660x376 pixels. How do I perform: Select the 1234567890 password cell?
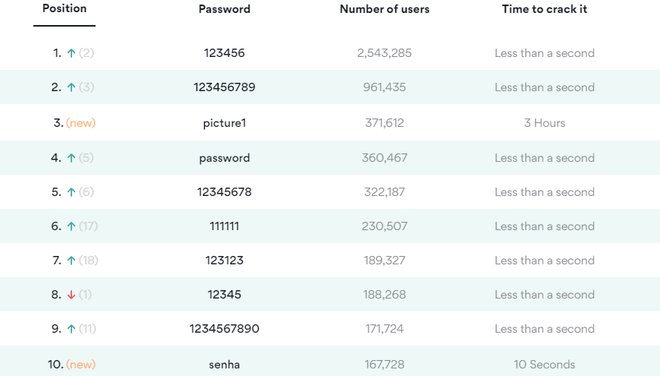(x=224, y=328)
